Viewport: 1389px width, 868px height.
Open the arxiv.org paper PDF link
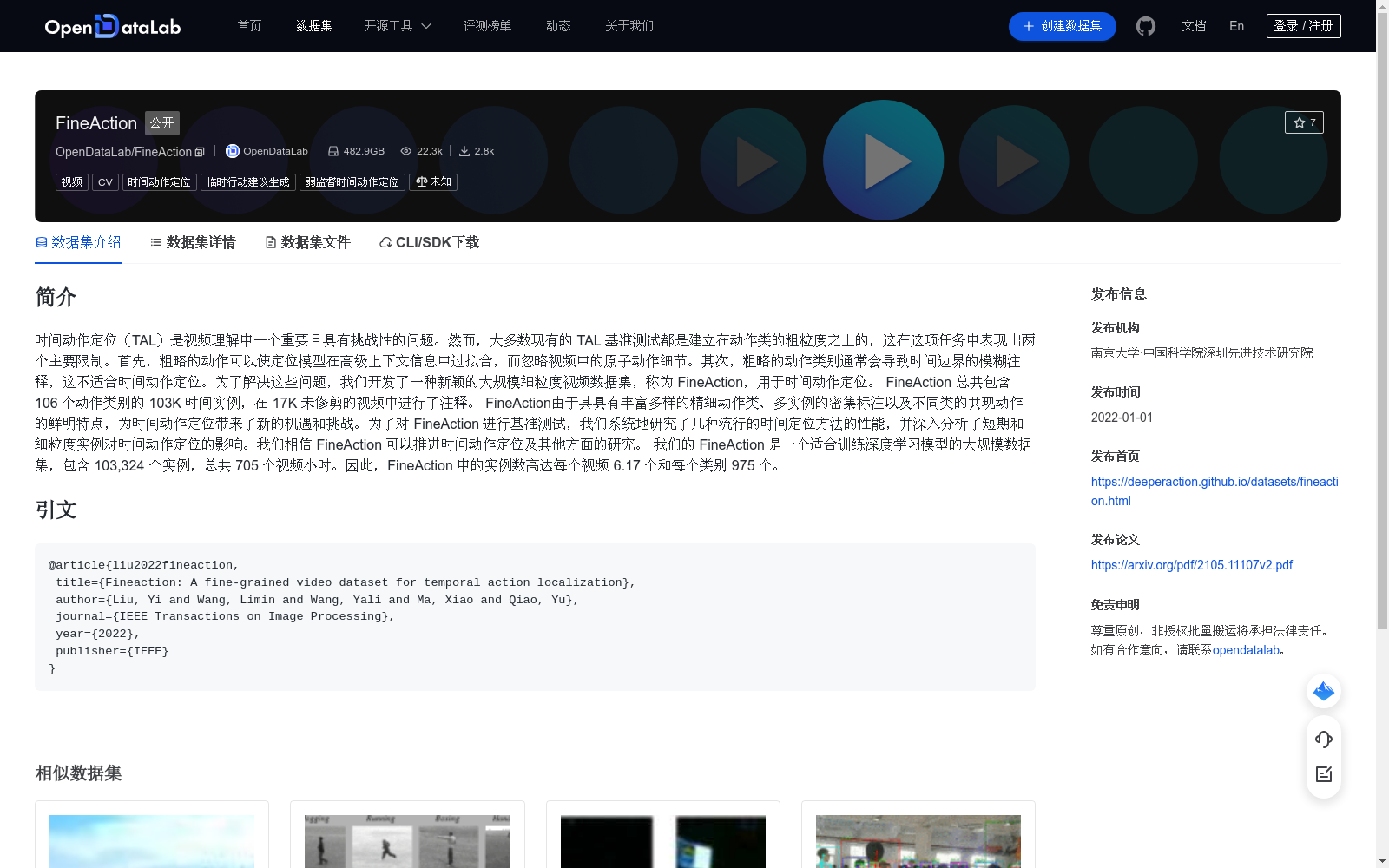click(1192, 565)
